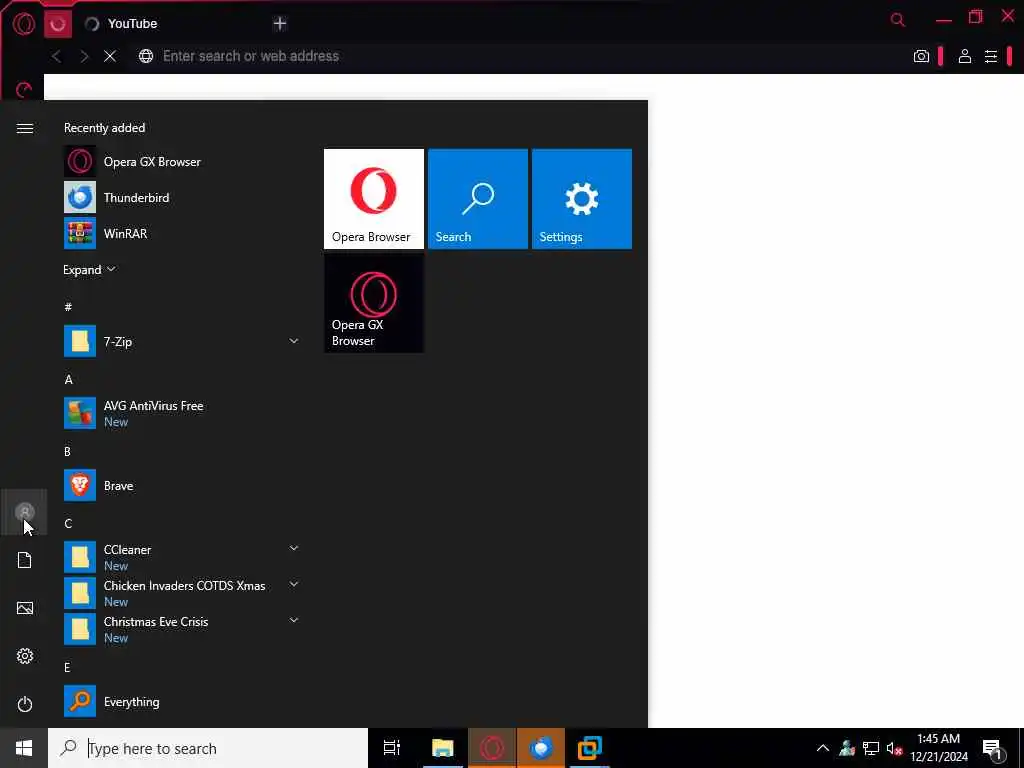
Task: Click the letter B section header
Action: coord(67,451)
